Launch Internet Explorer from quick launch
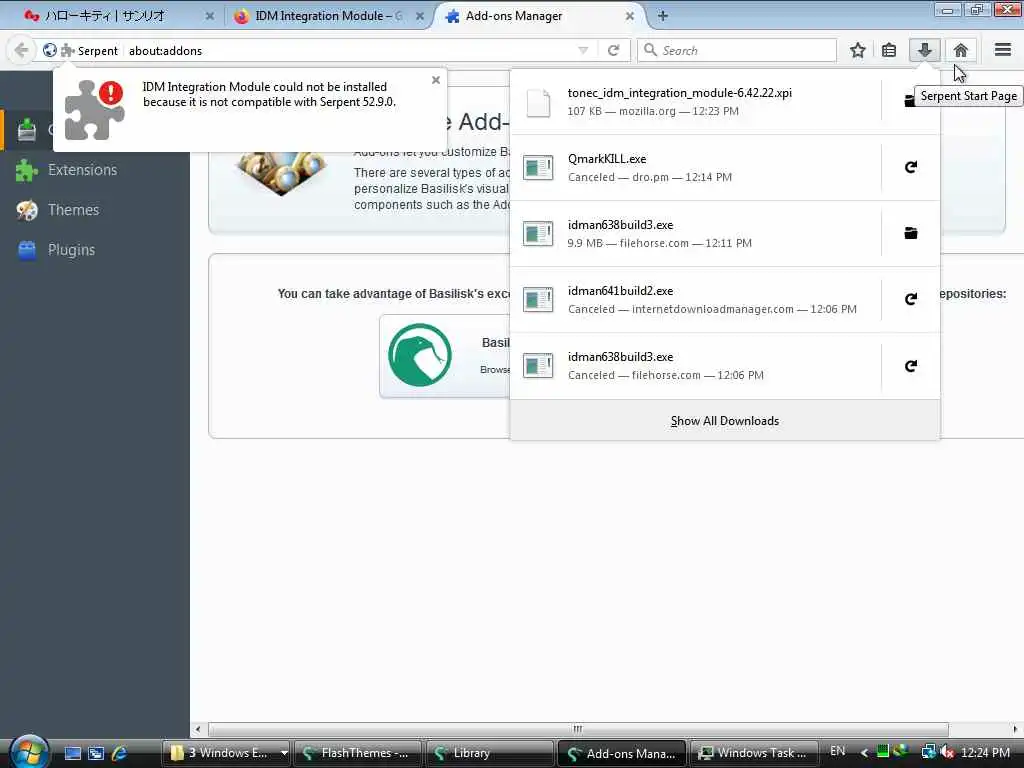1024x768 pixels. (x=119, y=753)
